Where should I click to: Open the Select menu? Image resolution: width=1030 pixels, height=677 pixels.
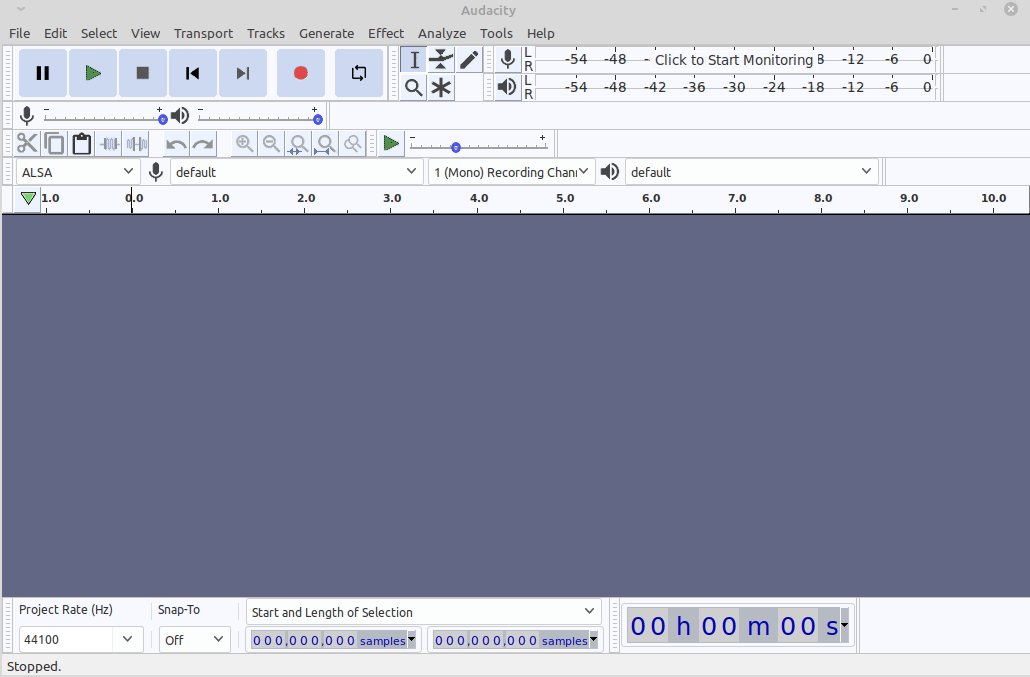click(x=99, y=33)
